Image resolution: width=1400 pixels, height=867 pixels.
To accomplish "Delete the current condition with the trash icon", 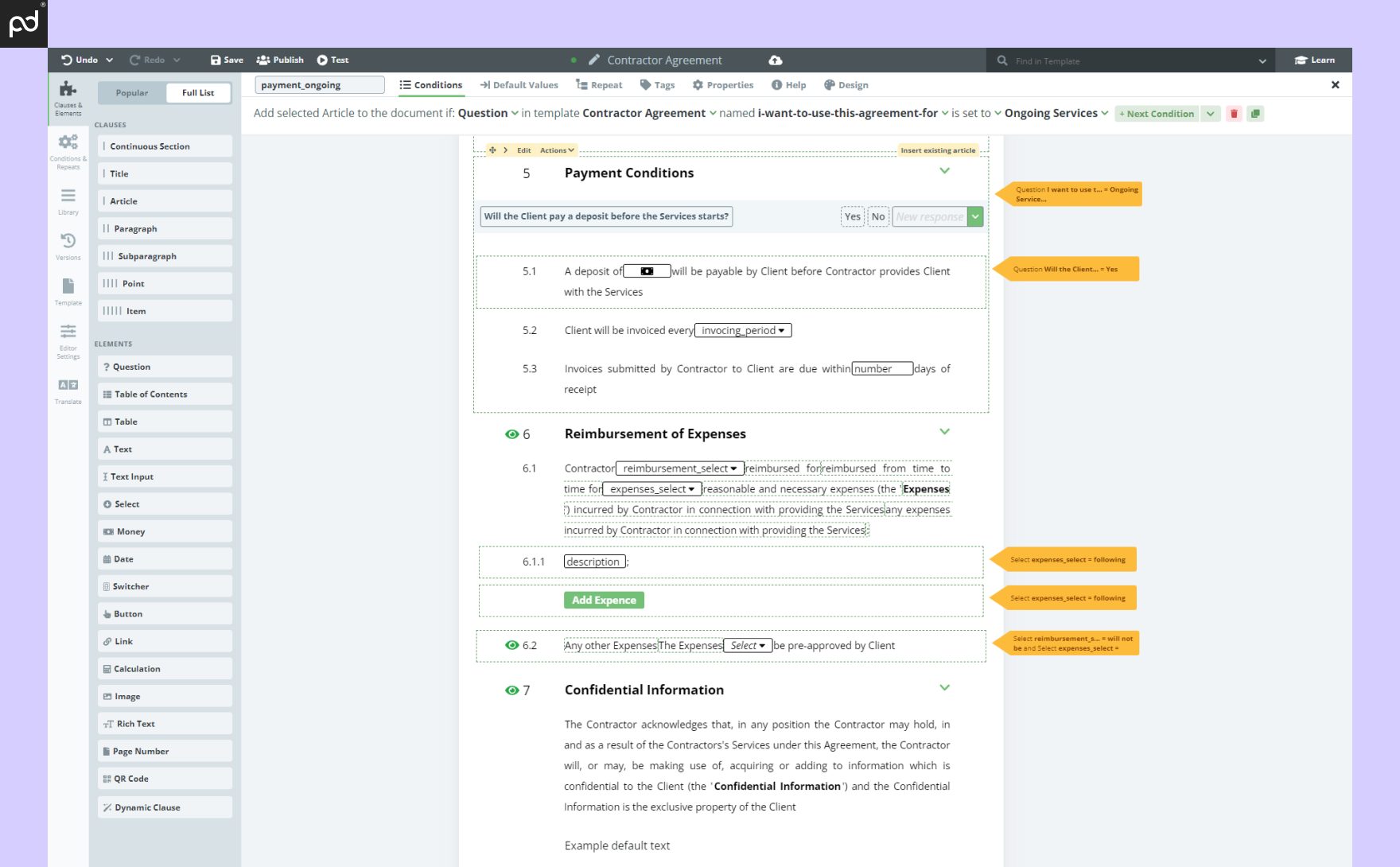I will (1234, 114).
